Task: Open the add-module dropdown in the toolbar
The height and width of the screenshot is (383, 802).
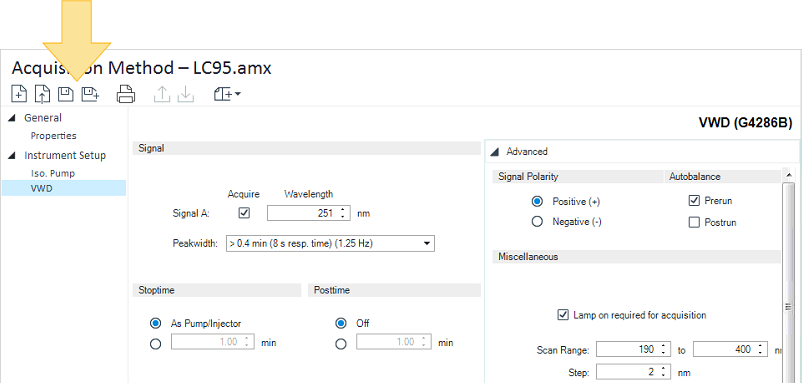Action: click(x=227, y=94)
